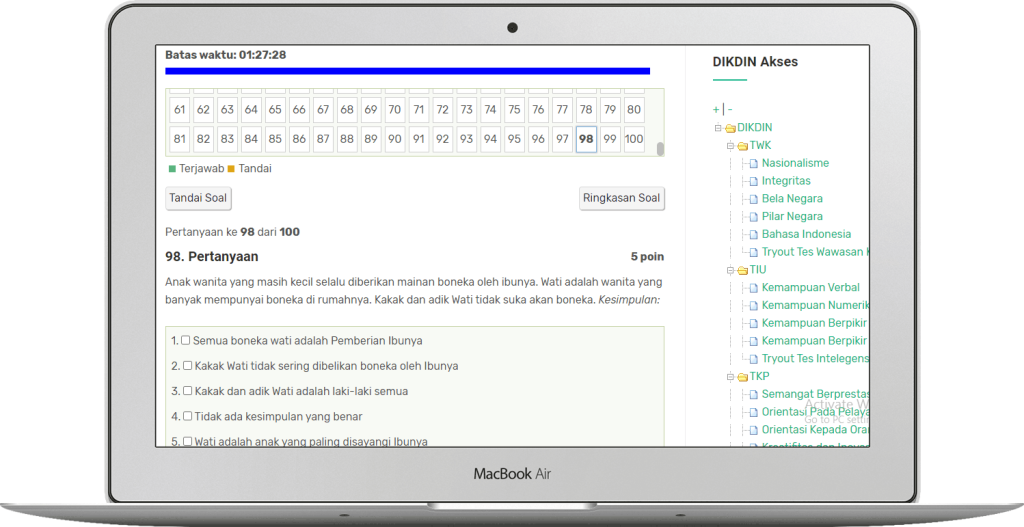Open the Integritas topic
1024x527 pixels.
pos(786,180)
